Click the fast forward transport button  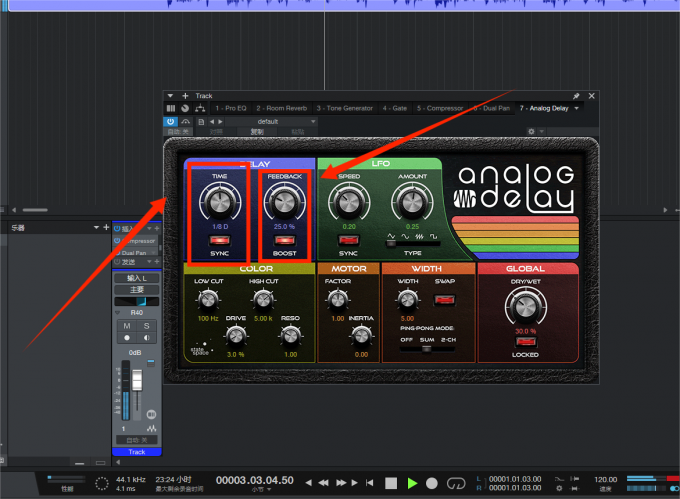[341, 483]
